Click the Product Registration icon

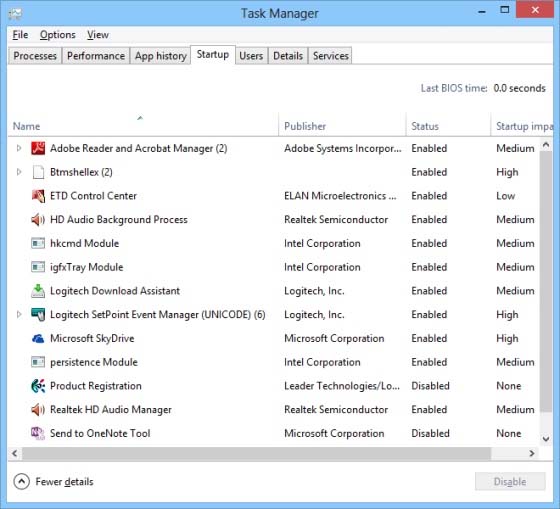[x=38, y=386]
